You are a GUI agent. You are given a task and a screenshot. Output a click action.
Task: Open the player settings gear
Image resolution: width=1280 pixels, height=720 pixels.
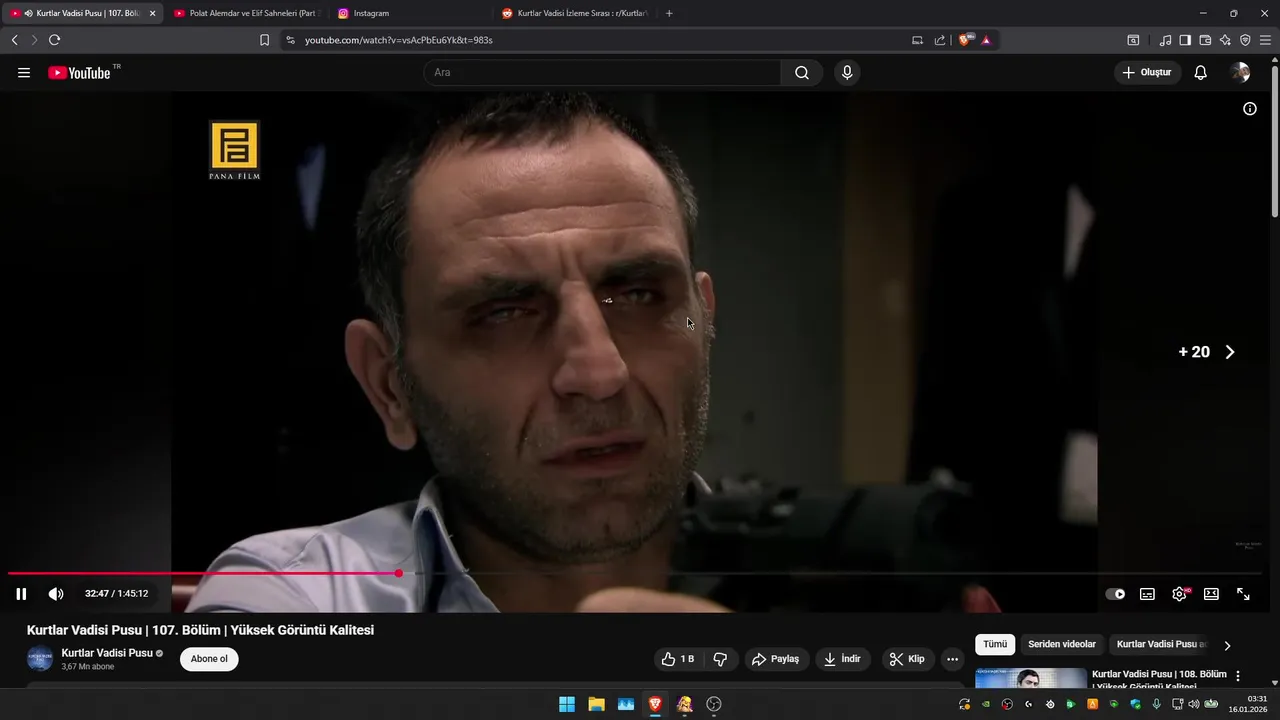coord(1180,594)
